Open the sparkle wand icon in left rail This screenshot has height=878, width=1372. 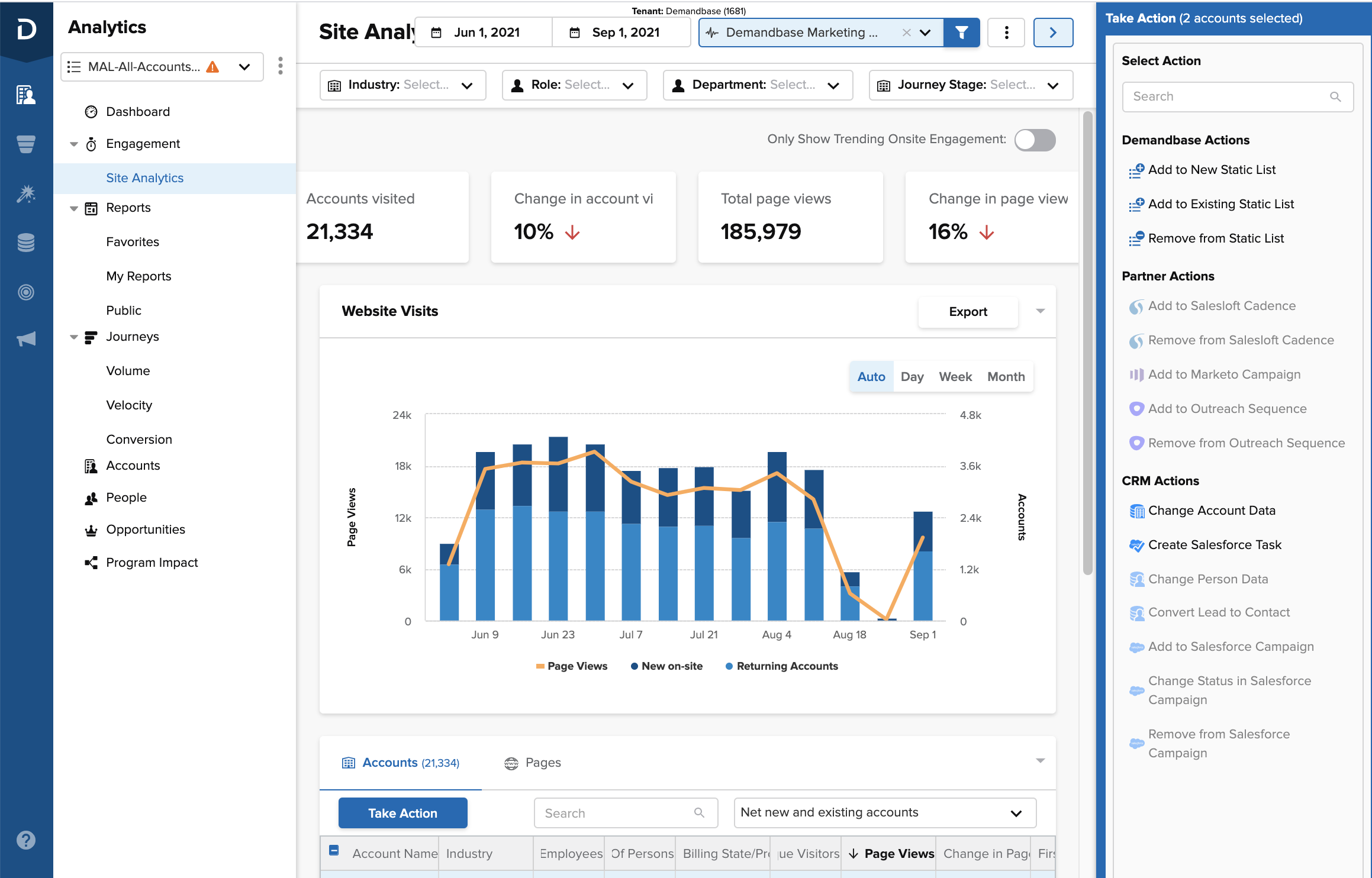[26, 193]
